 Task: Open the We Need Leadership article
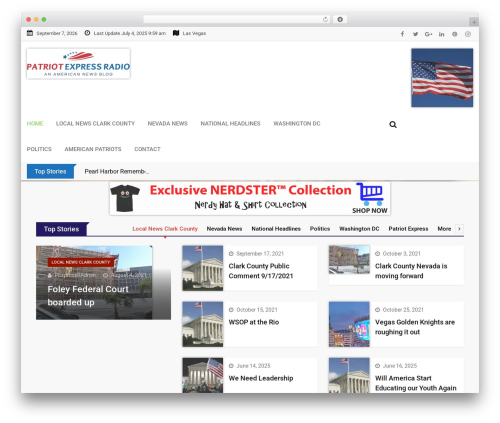point(261,378)
